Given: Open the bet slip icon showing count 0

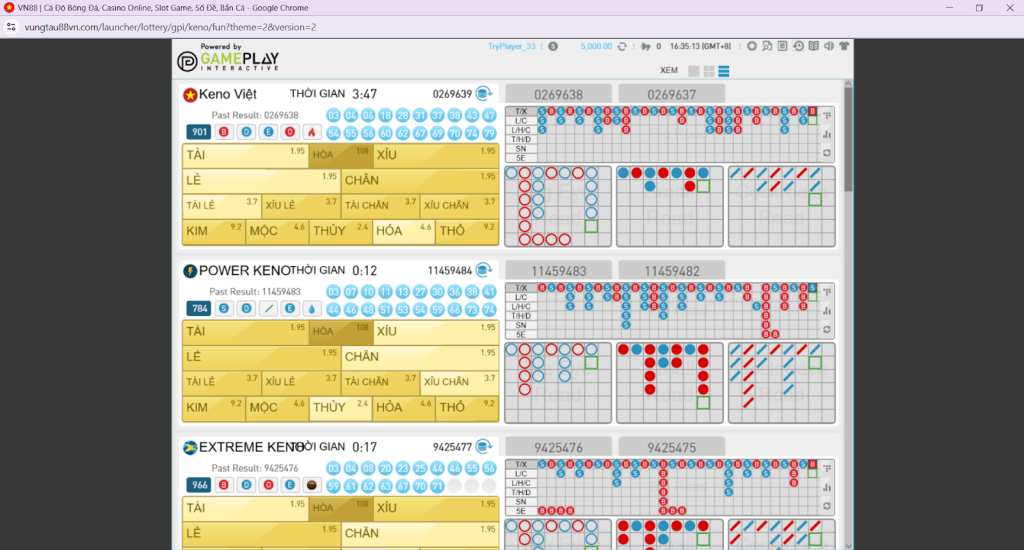Looking at the screenshot, I should pyautogui.click(x=646, y=46).
